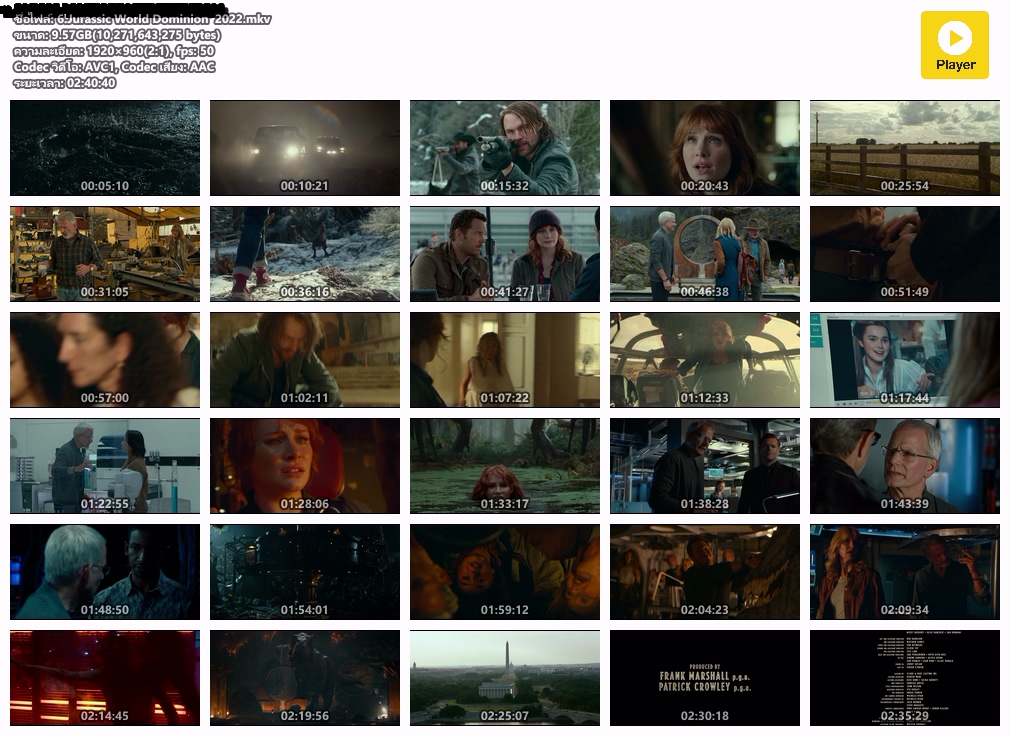Select the Frank Marshall credits frame at 02:30:18

tap(705, 678)
